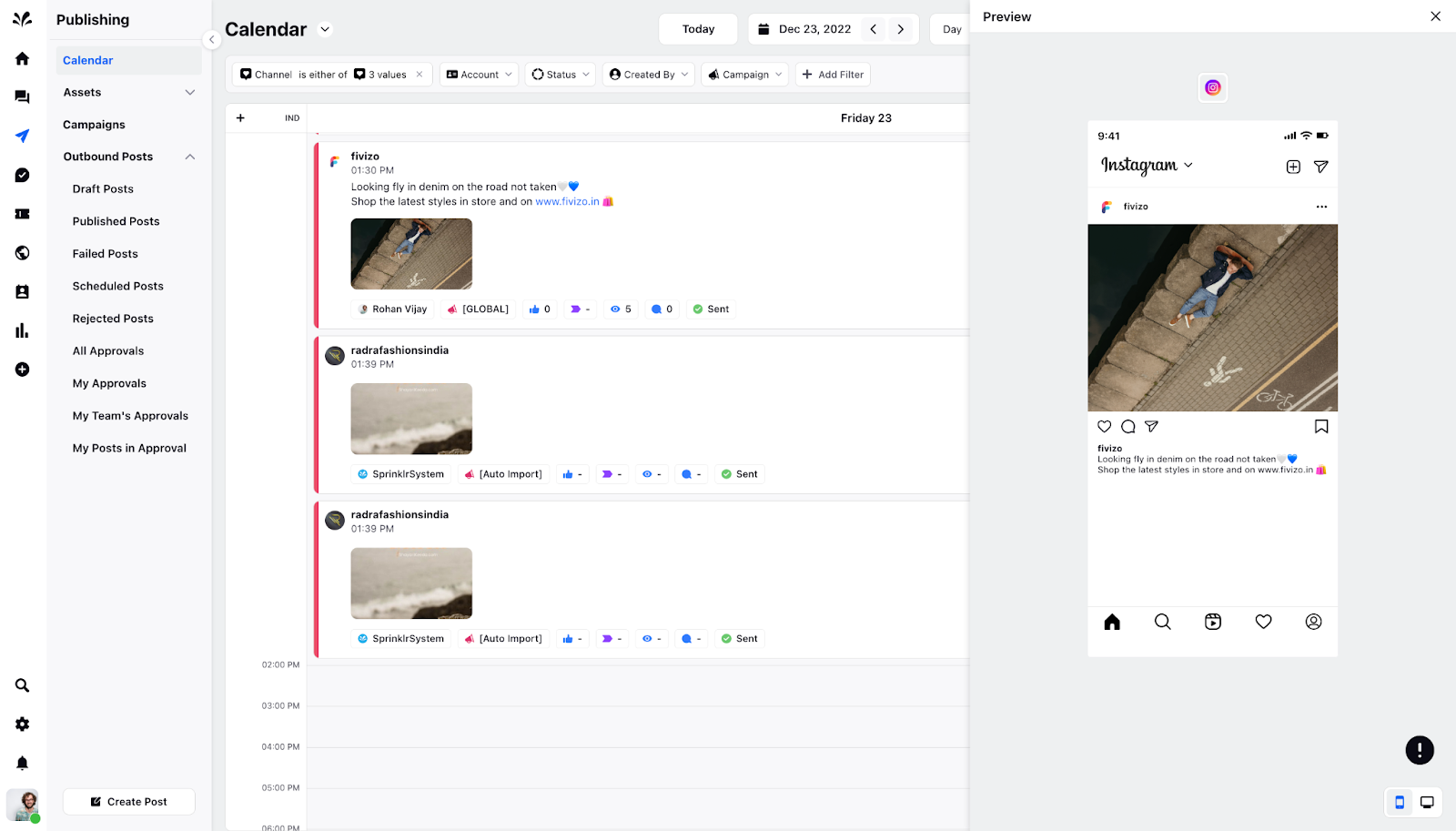
Task: Open the Calendar title dropdown
Action: pyautogui.click(x=325, y=29)
